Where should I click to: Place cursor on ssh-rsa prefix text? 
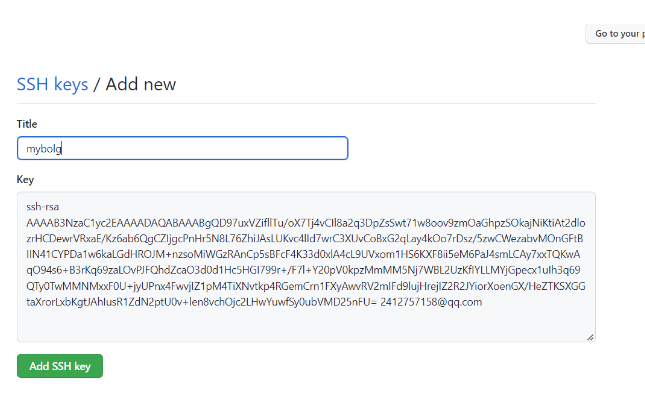click(43, 207)
